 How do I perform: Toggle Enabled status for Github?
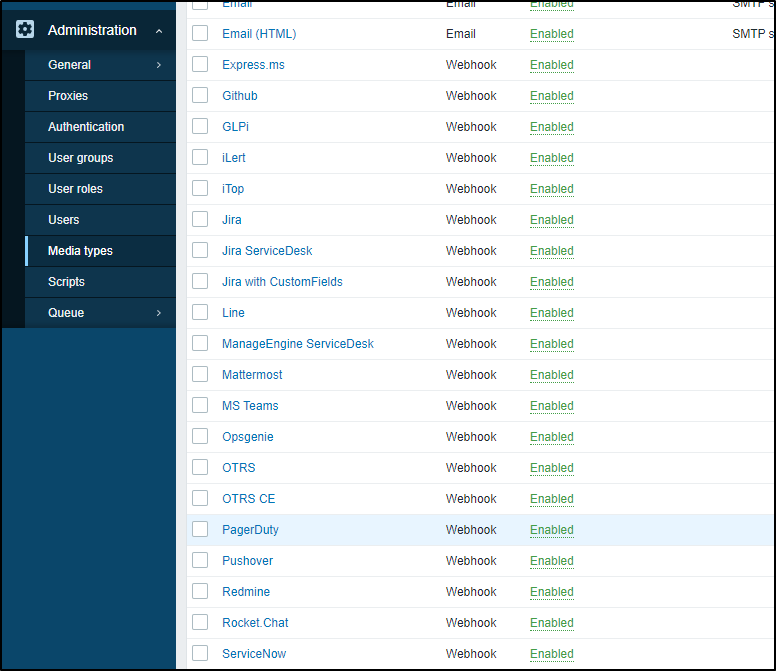[x=552, y=96]
